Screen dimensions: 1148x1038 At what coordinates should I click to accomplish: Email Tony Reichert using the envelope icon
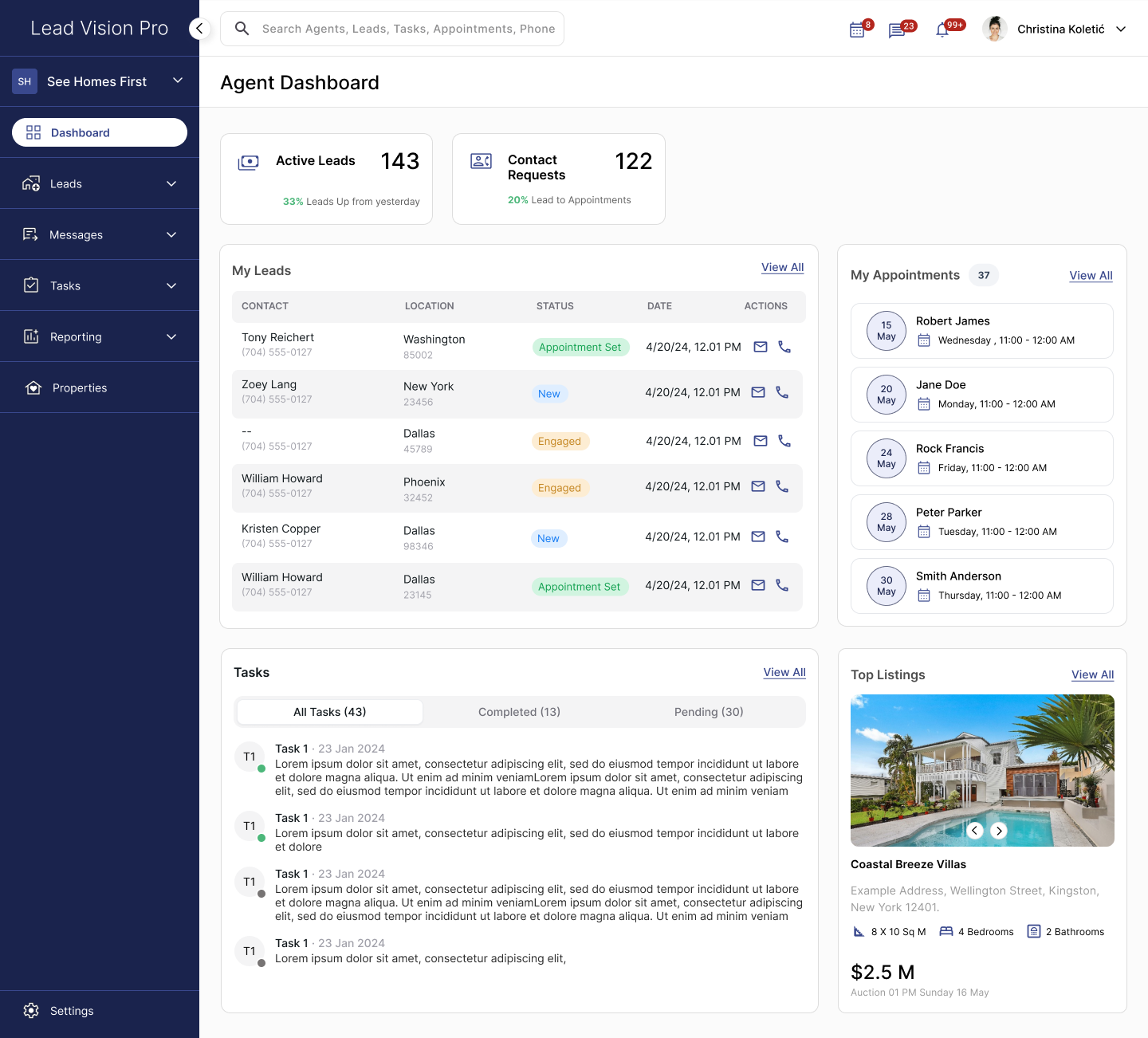[x=761, y=347]
